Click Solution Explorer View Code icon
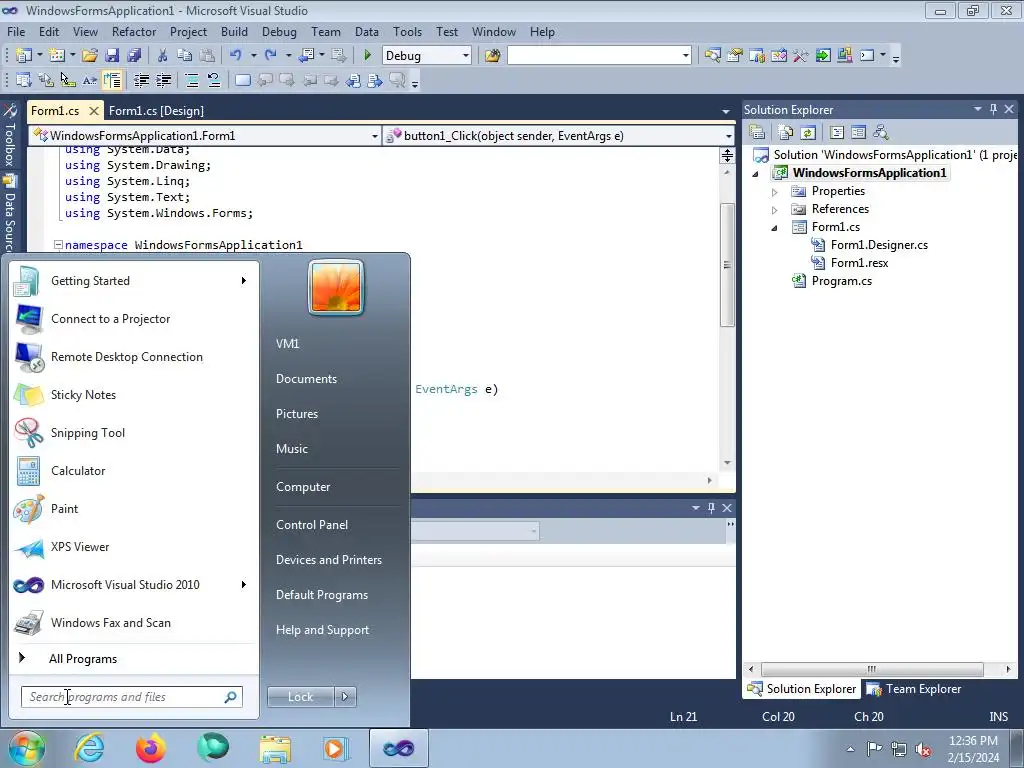Screen dimensions: 1024x768 click(837, 133)
